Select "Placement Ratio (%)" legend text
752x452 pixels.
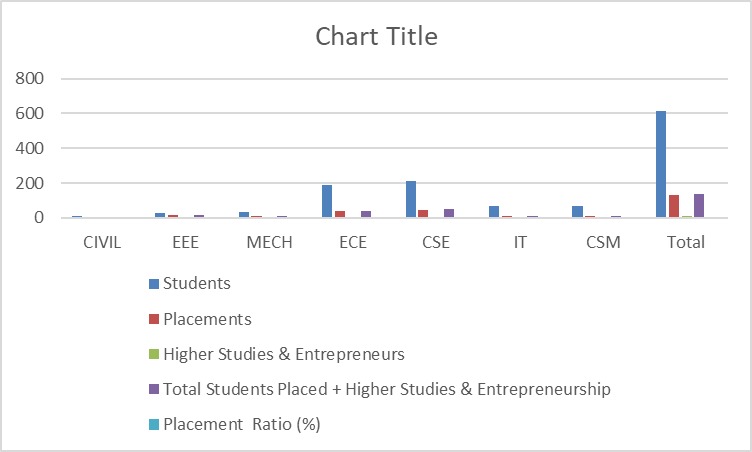(241, 424)
